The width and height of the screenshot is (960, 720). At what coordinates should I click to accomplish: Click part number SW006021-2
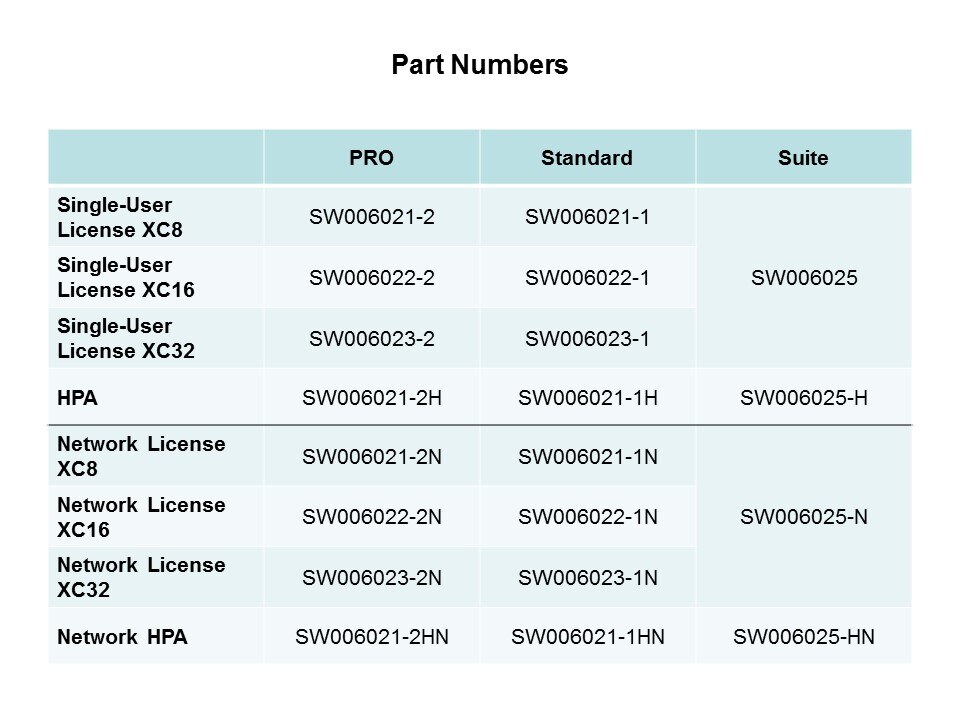coord(371,217)
